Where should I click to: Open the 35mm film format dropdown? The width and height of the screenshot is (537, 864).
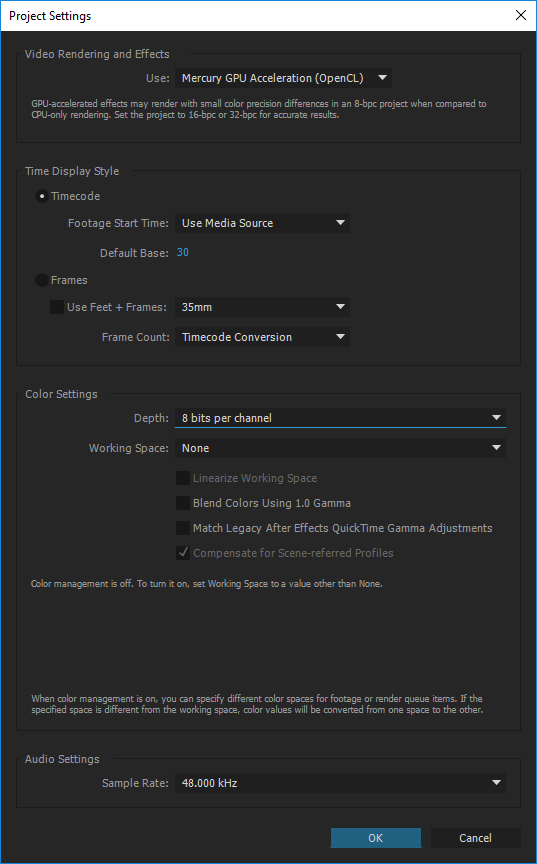[262, 307]
